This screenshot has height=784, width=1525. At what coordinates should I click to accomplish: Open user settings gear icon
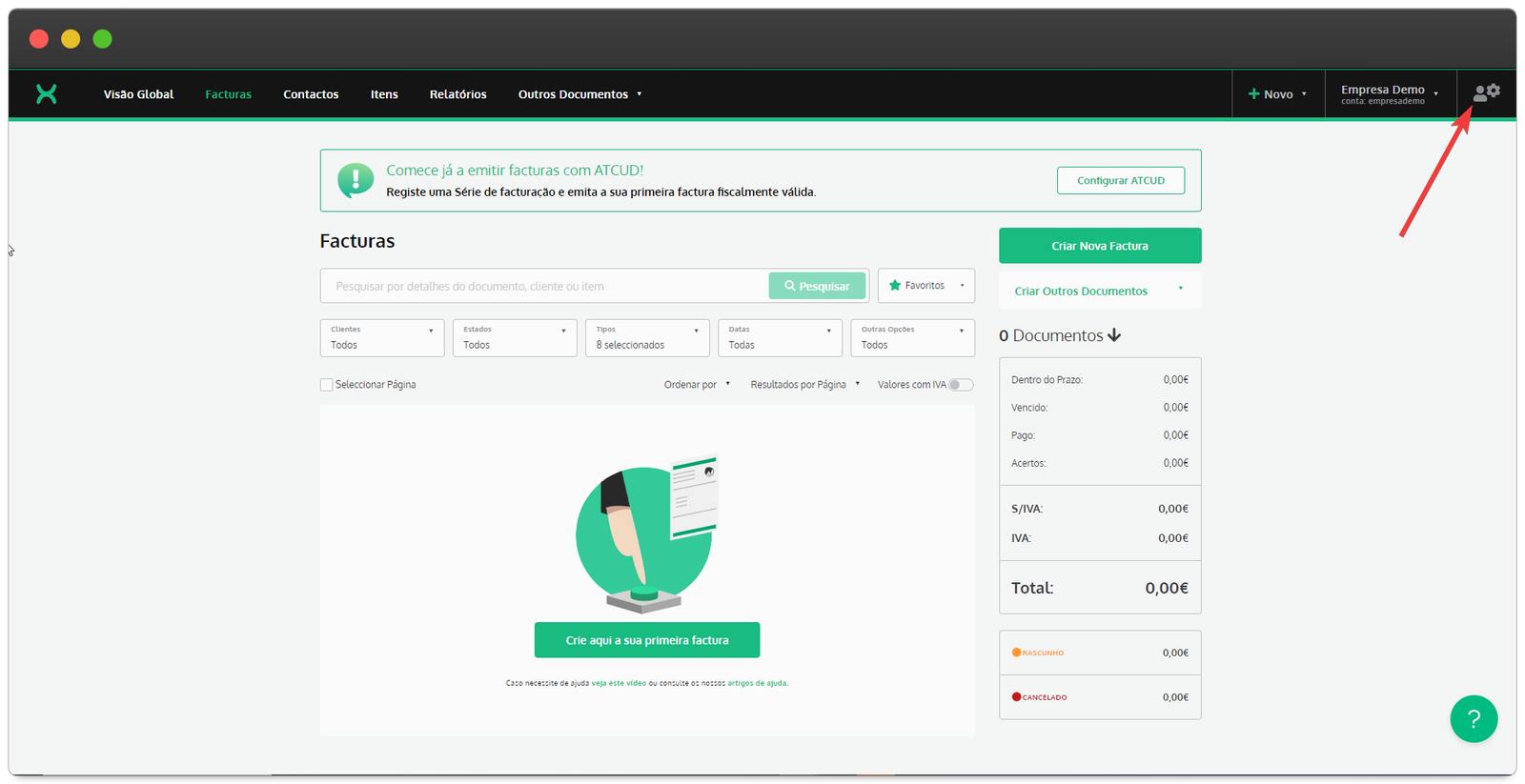(1486, 92)
